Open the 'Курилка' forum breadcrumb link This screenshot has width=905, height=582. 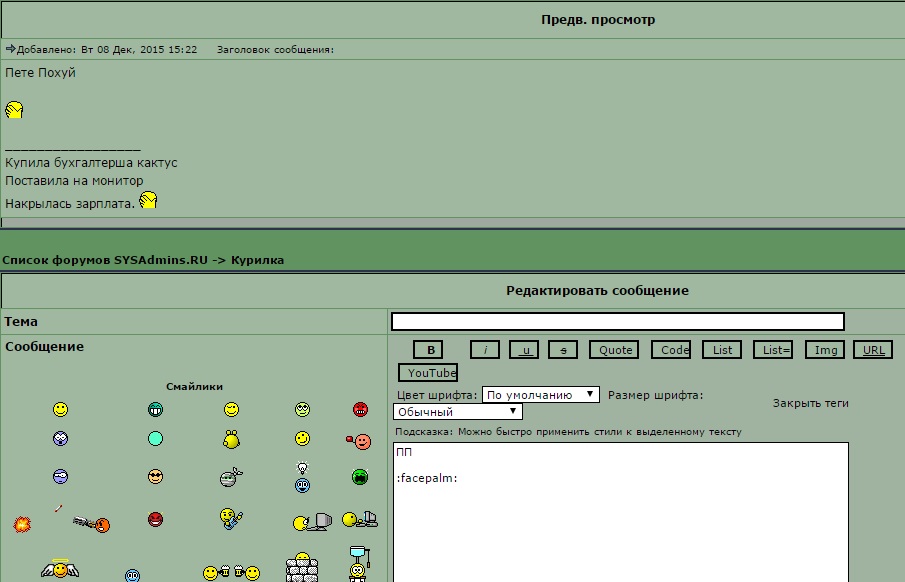click(257, 260)
